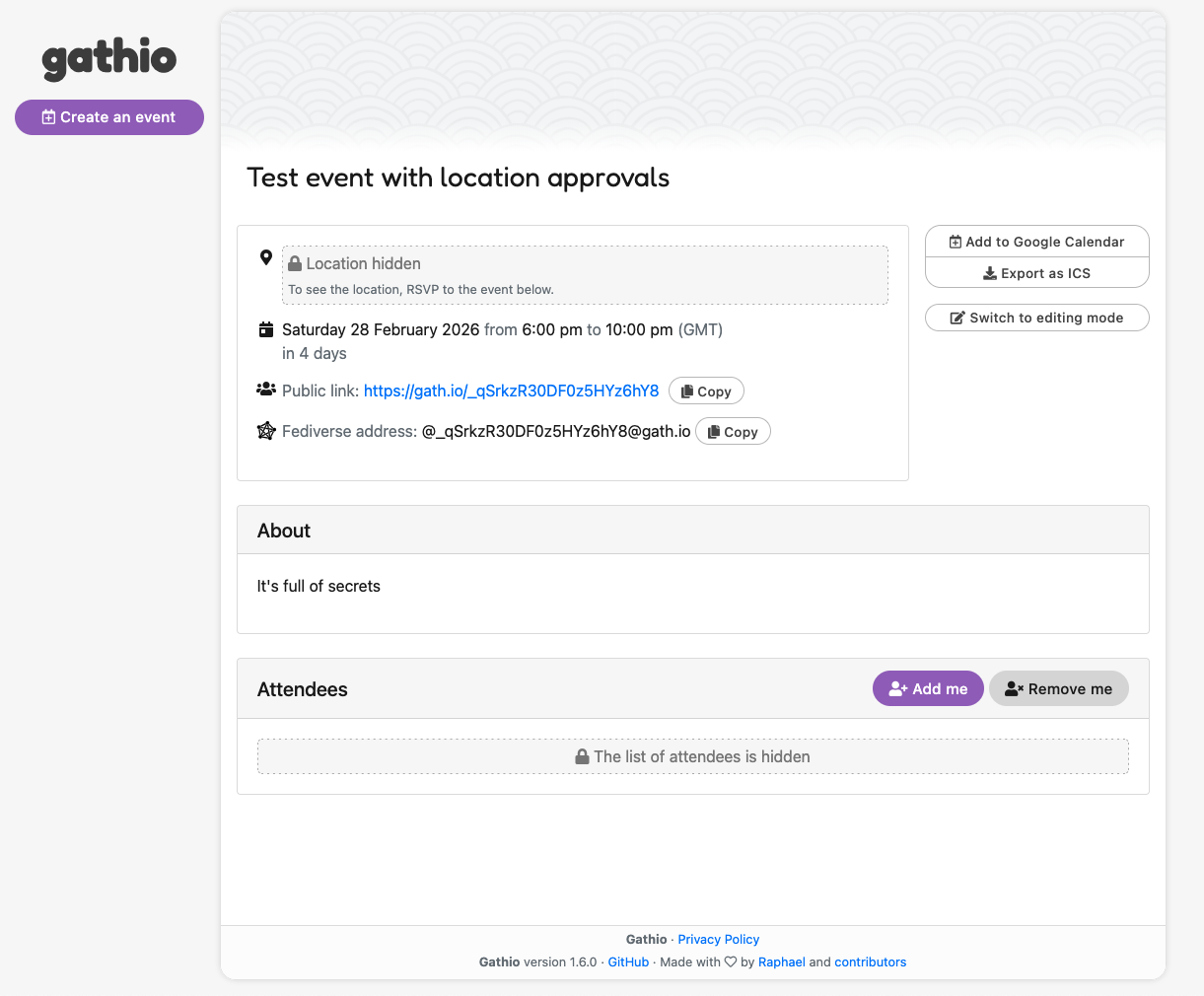Click the lock icon on the hidden attendee list
1204x996 pixels.
581,756
